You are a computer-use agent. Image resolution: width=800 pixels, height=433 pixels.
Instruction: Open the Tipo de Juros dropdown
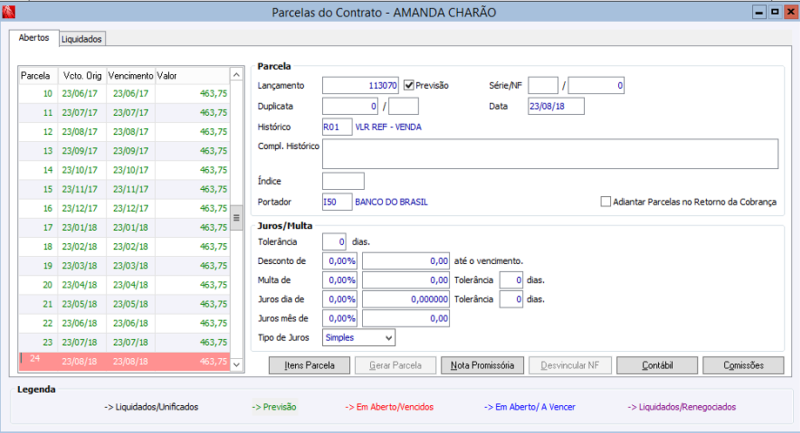pos(359,337)
